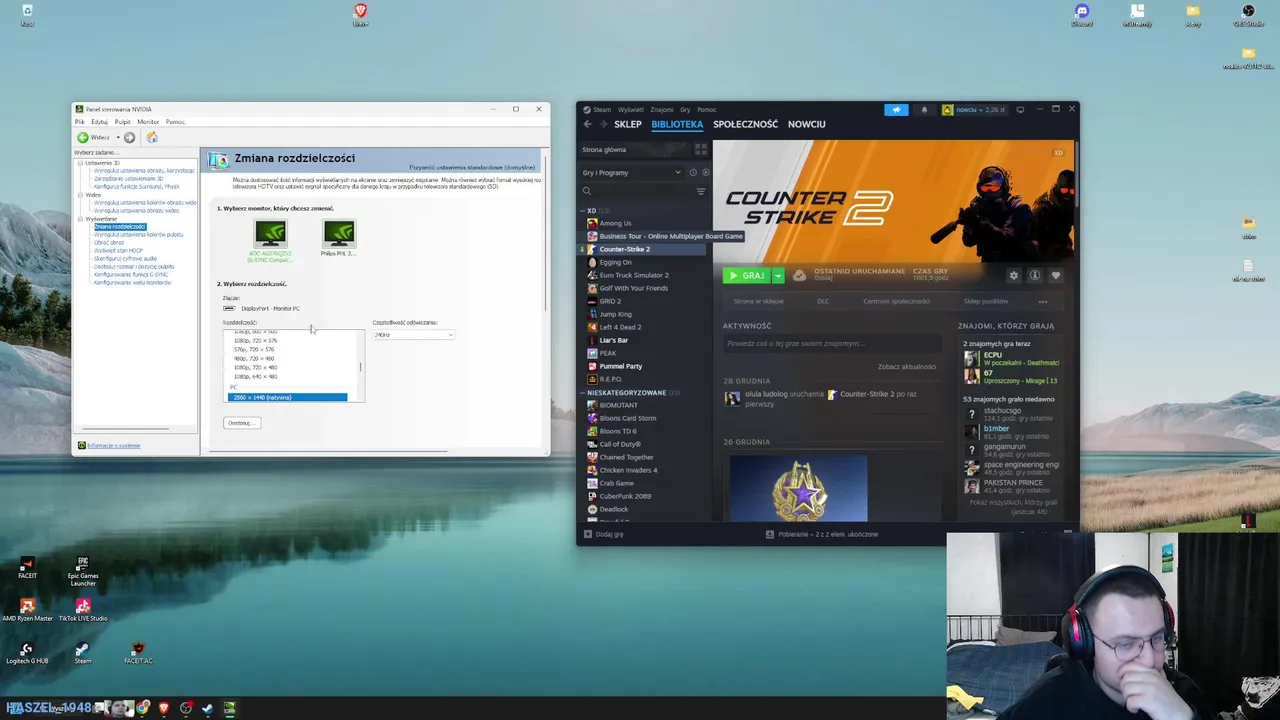This screenshot has height=720, width=1280.
Task: Click OBS icon in taskbar
Action: [186, 708]
